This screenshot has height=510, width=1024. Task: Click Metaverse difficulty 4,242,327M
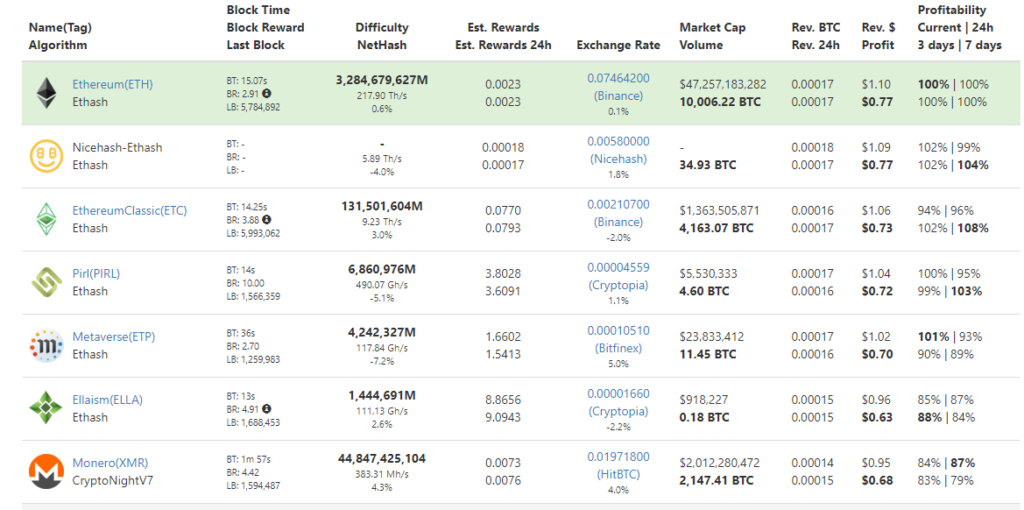click(382, 332)
